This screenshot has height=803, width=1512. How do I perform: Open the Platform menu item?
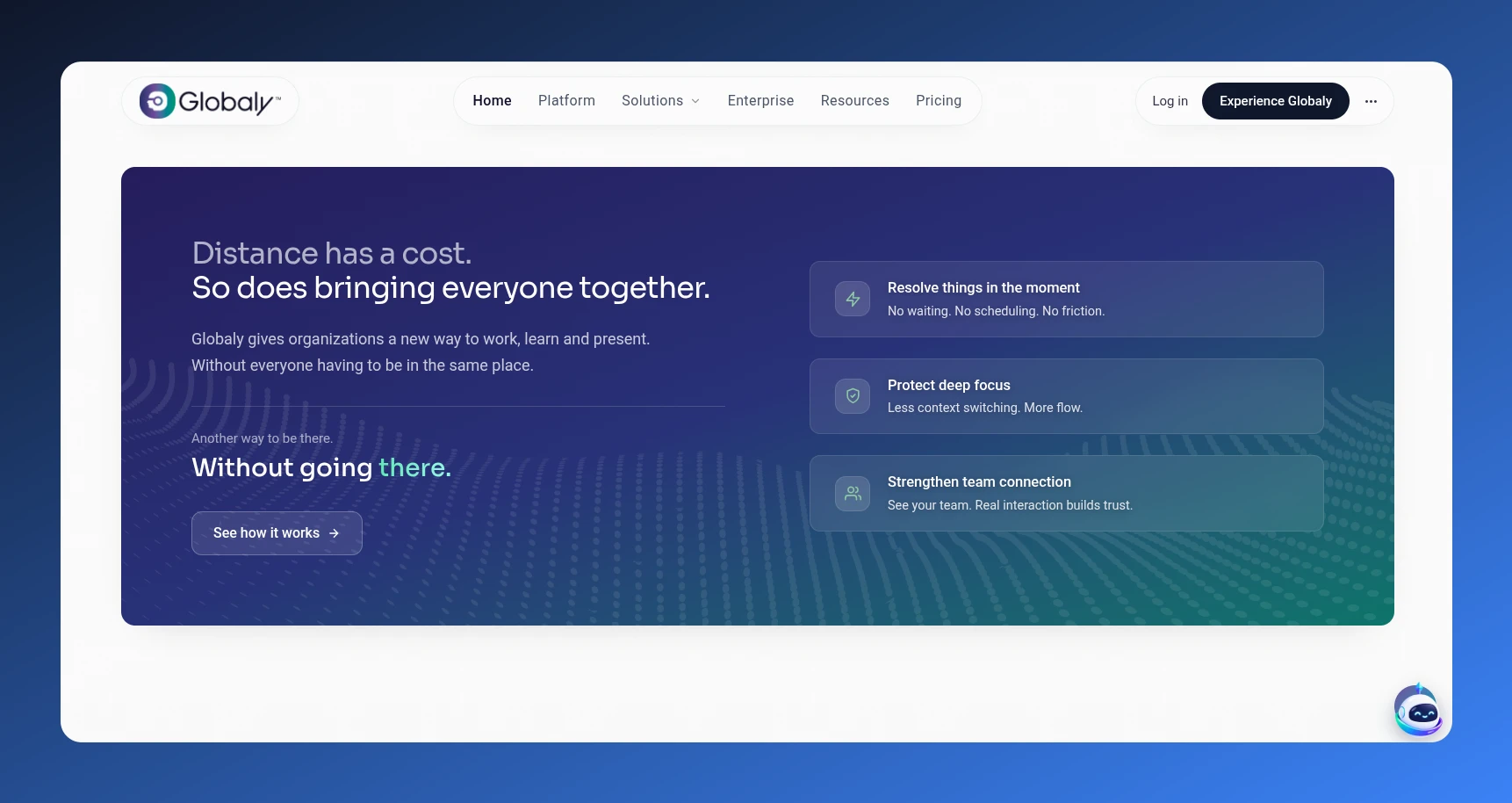pos(566,101)
